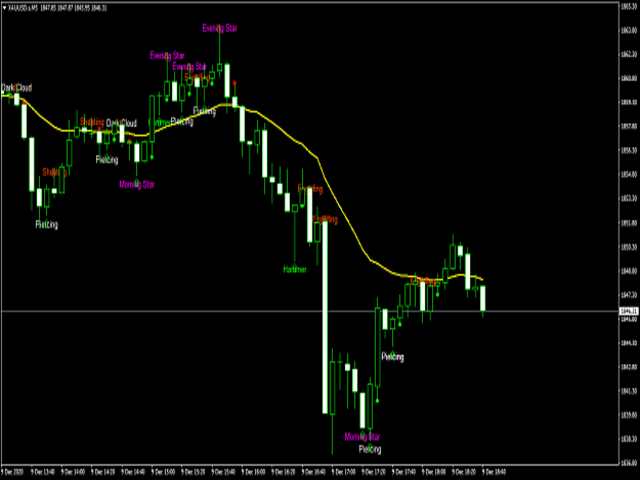Click the 1838.30 price axis label
Screen dimensions: 640x480
[x=629, y=439]
